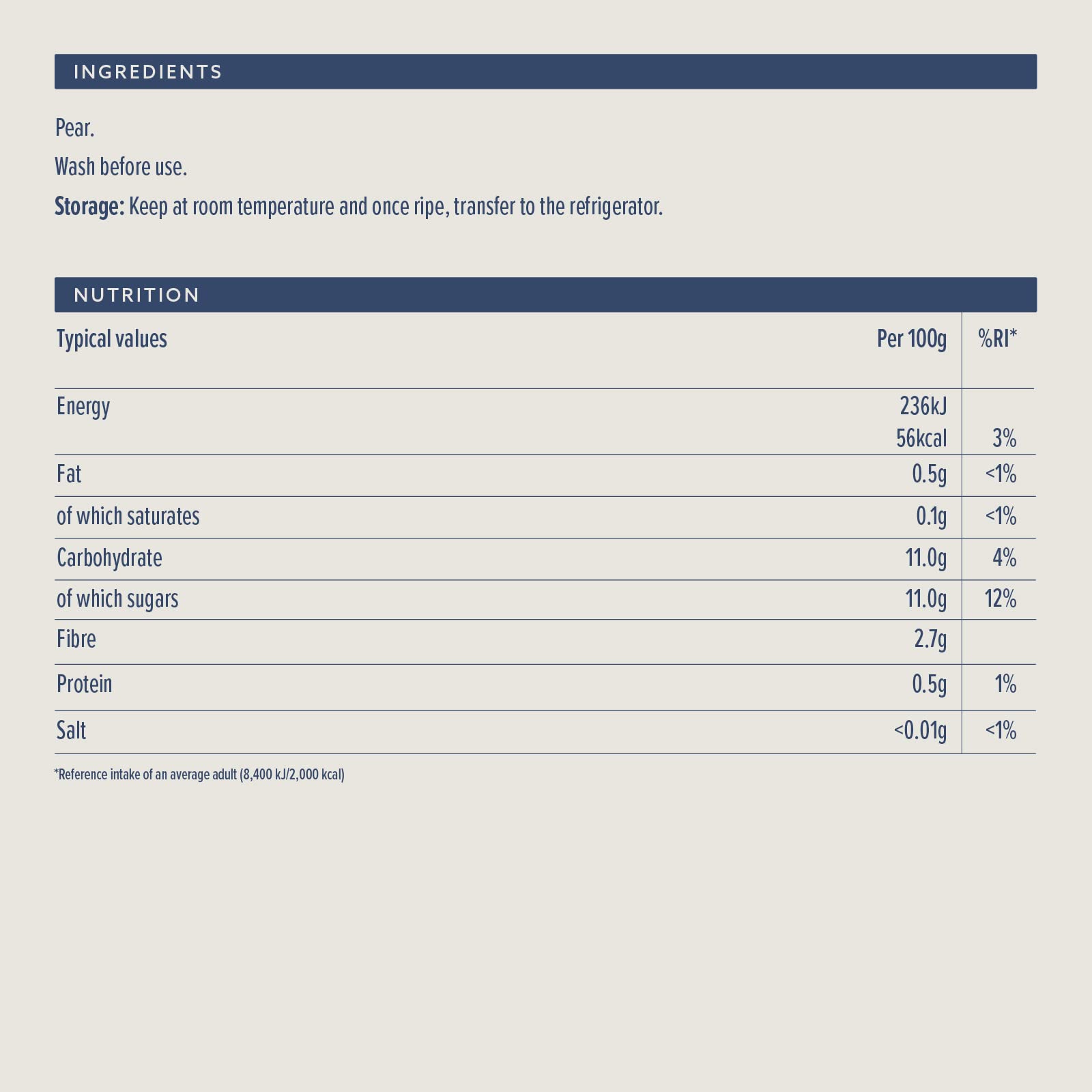Select the word Pear in ingredients
The image size is (1092, 1092).
(74, 128)
